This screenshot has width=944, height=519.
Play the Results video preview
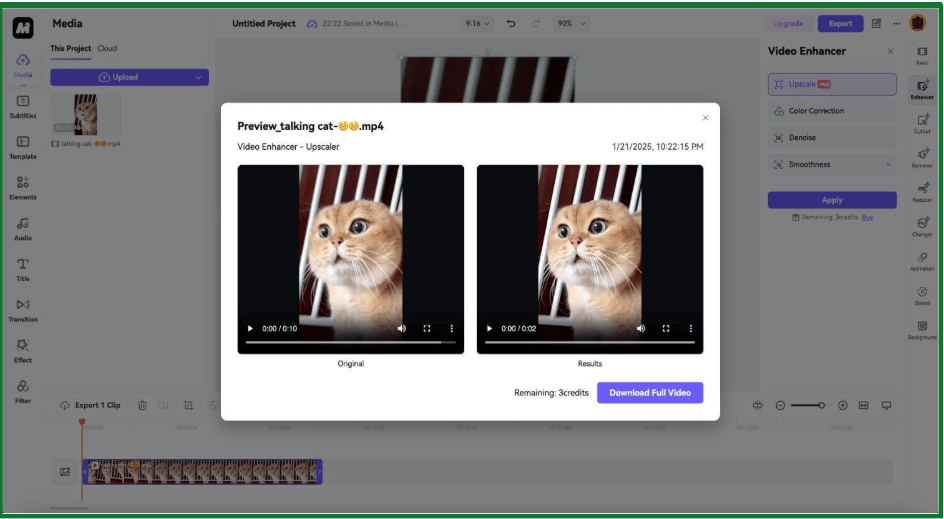tap(489, 328)
